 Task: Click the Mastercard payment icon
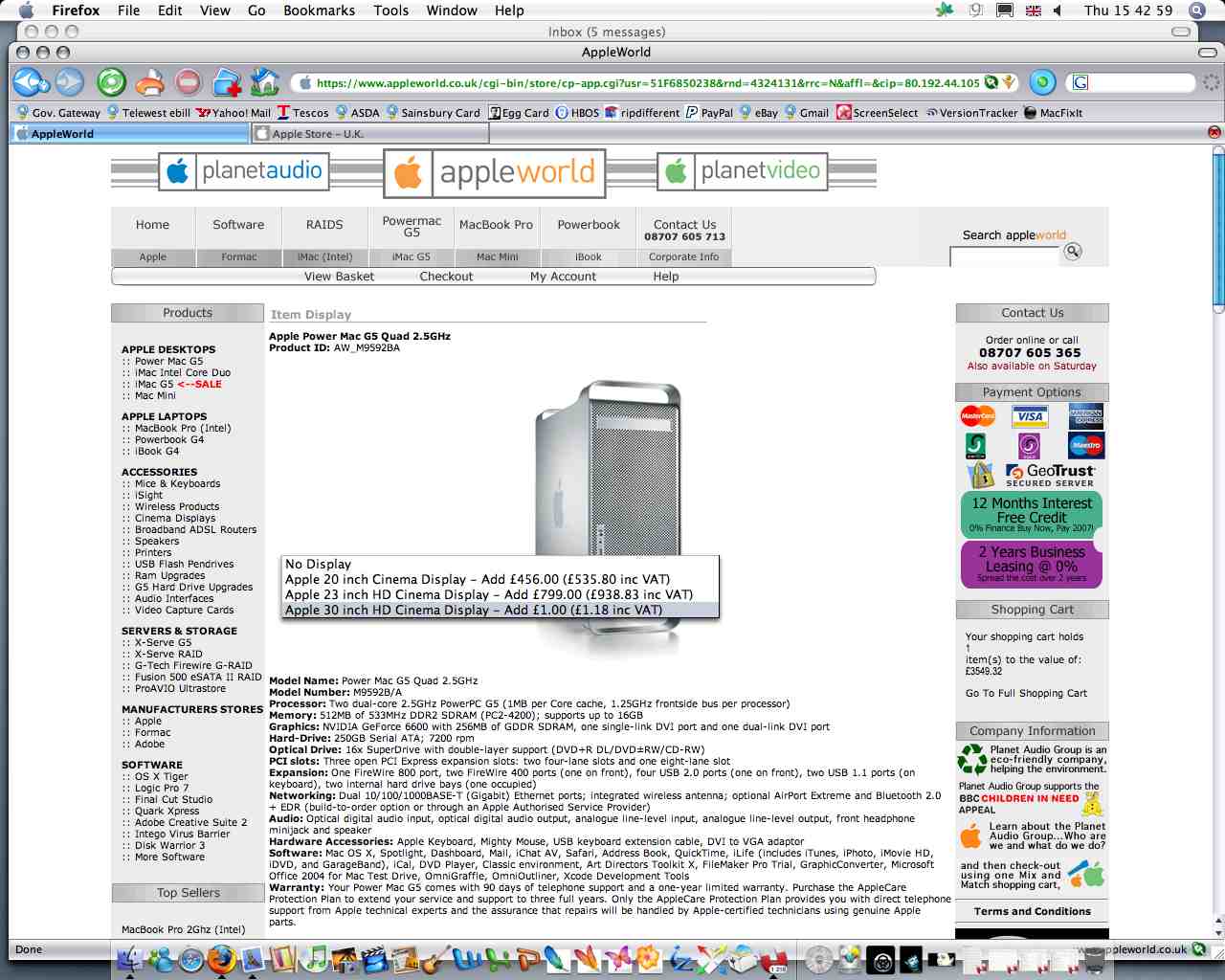978,416
